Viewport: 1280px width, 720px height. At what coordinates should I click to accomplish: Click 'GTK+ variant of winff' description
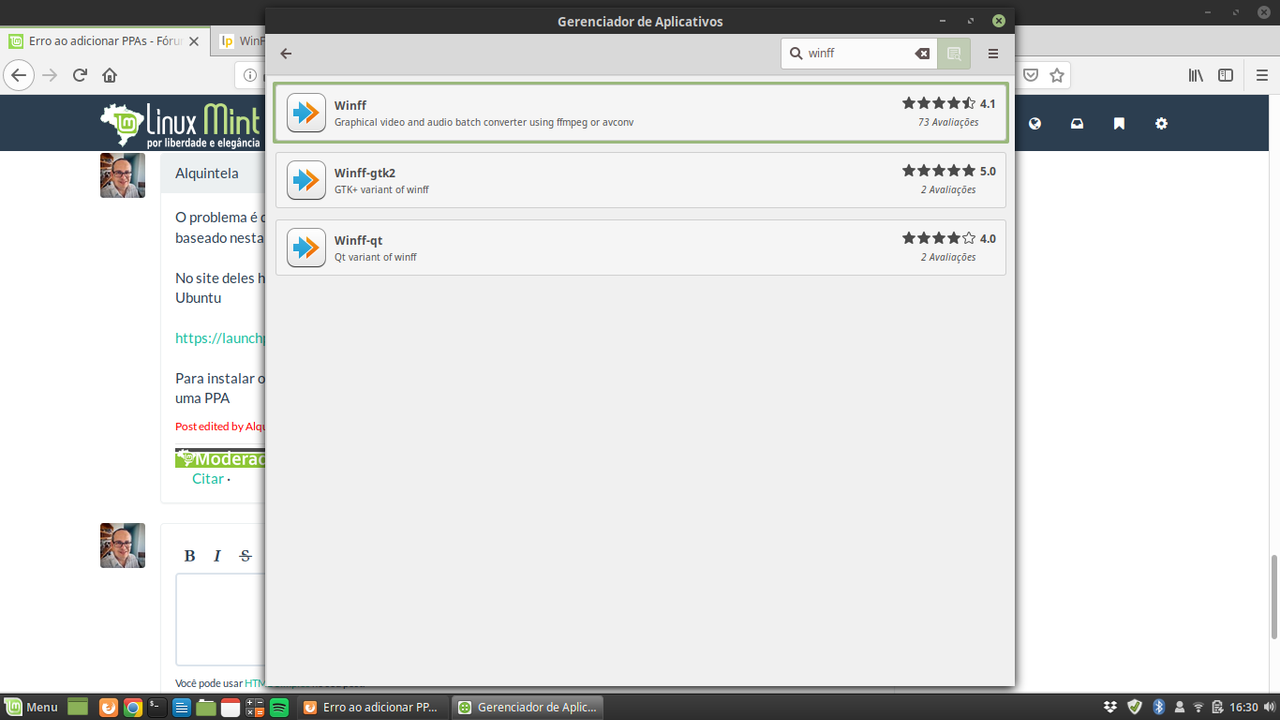click(x=381, y=189)
